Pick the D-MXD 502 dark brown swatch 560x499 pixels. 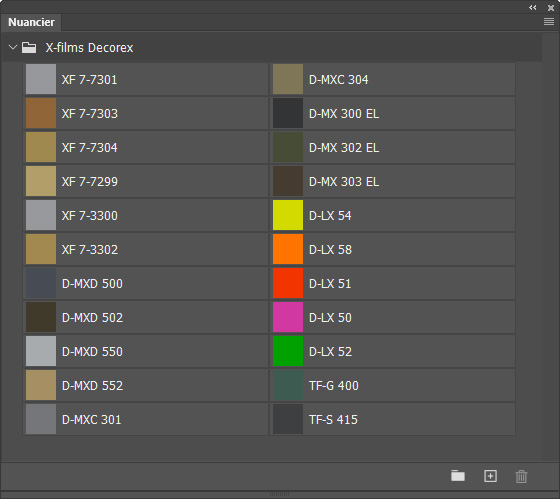[41, 317]
